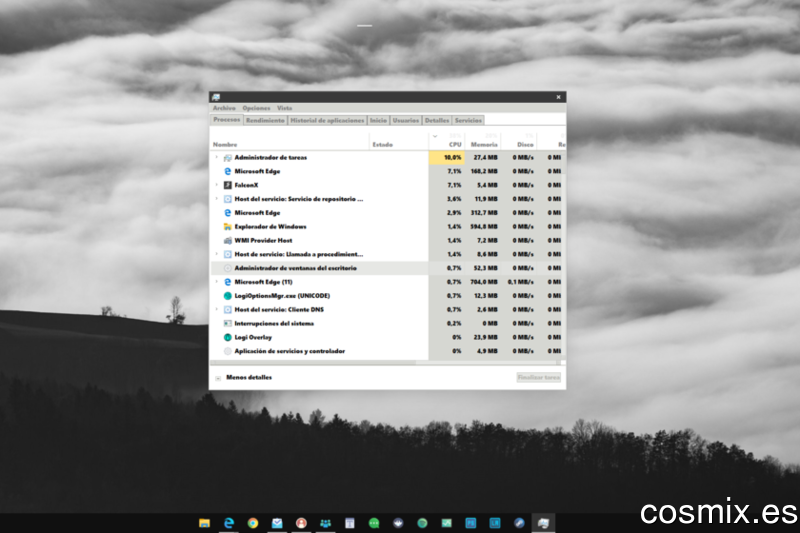Open the Detalles tab
Screen dimensions: 800x533
click(437, 120)
